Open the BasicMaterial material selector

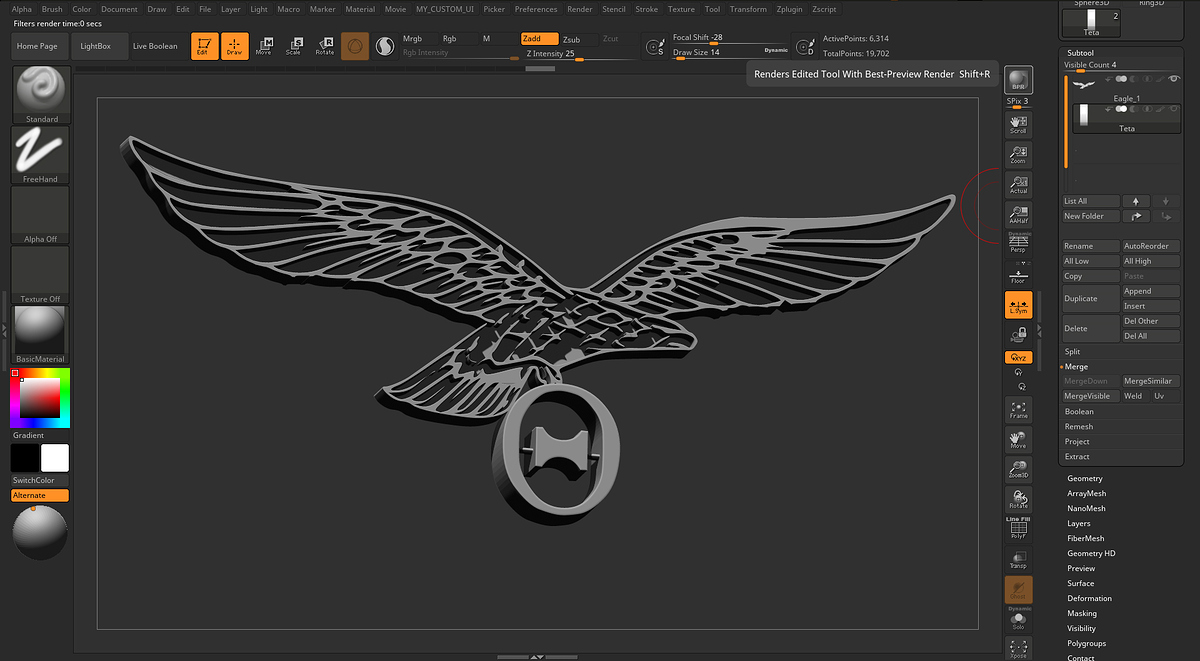pos(41,334)
